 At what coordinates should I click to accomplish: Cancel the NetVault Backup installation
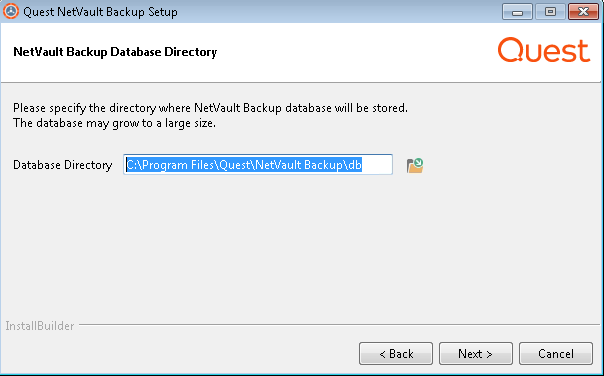556,353
